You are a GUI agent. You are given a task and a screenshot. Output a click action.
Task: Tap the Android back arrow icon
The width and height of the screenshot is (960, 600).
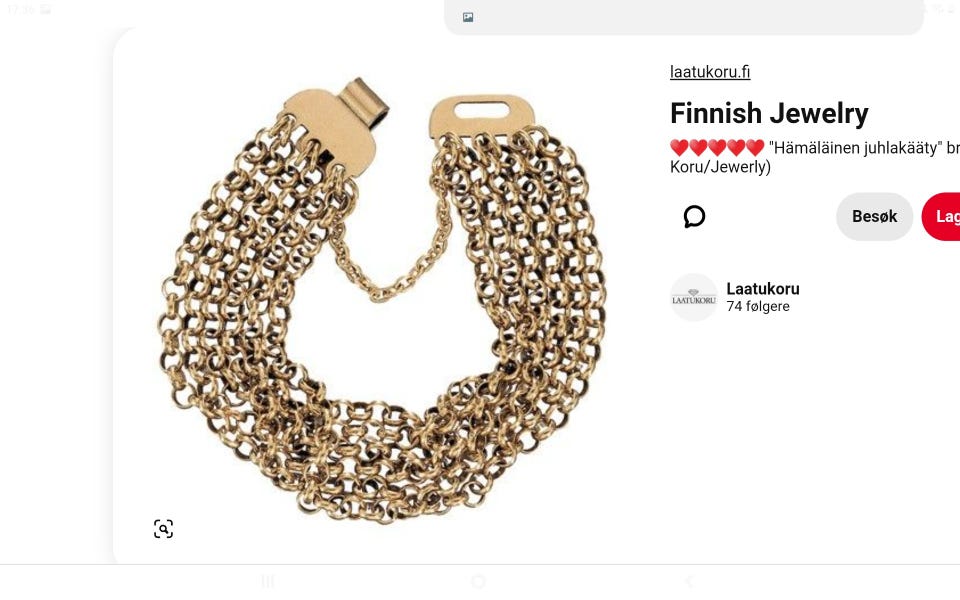click(689, 582)
